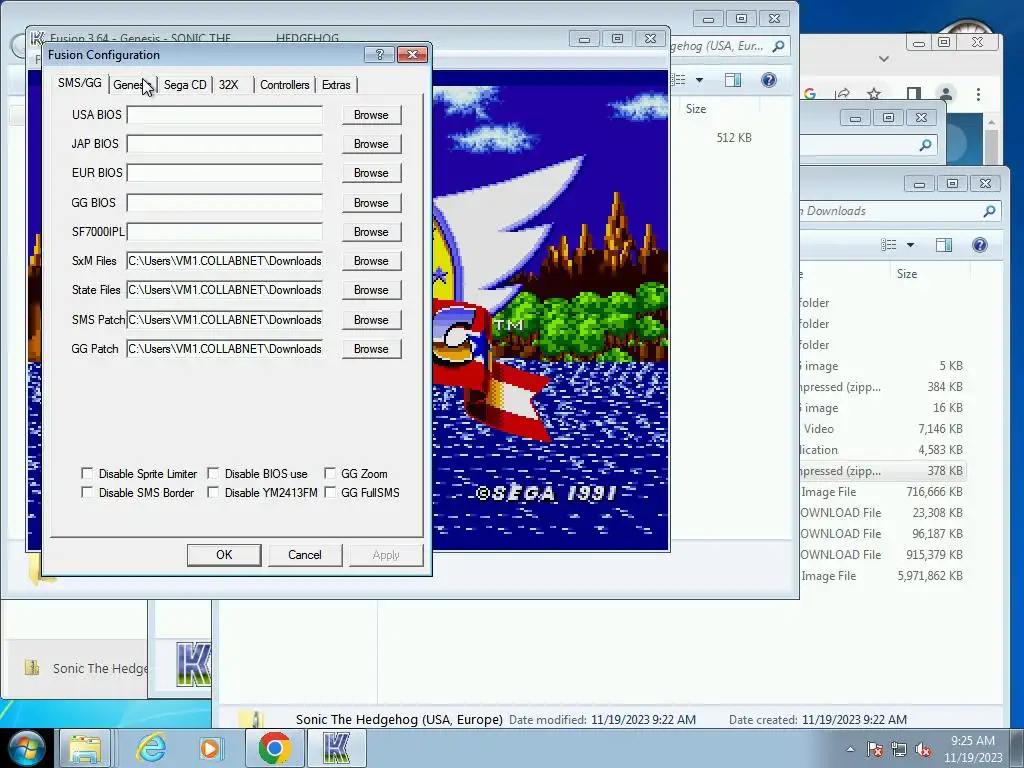Click Chrome's share page icon
The image size is (1024, 768).
tap(842, 94)
